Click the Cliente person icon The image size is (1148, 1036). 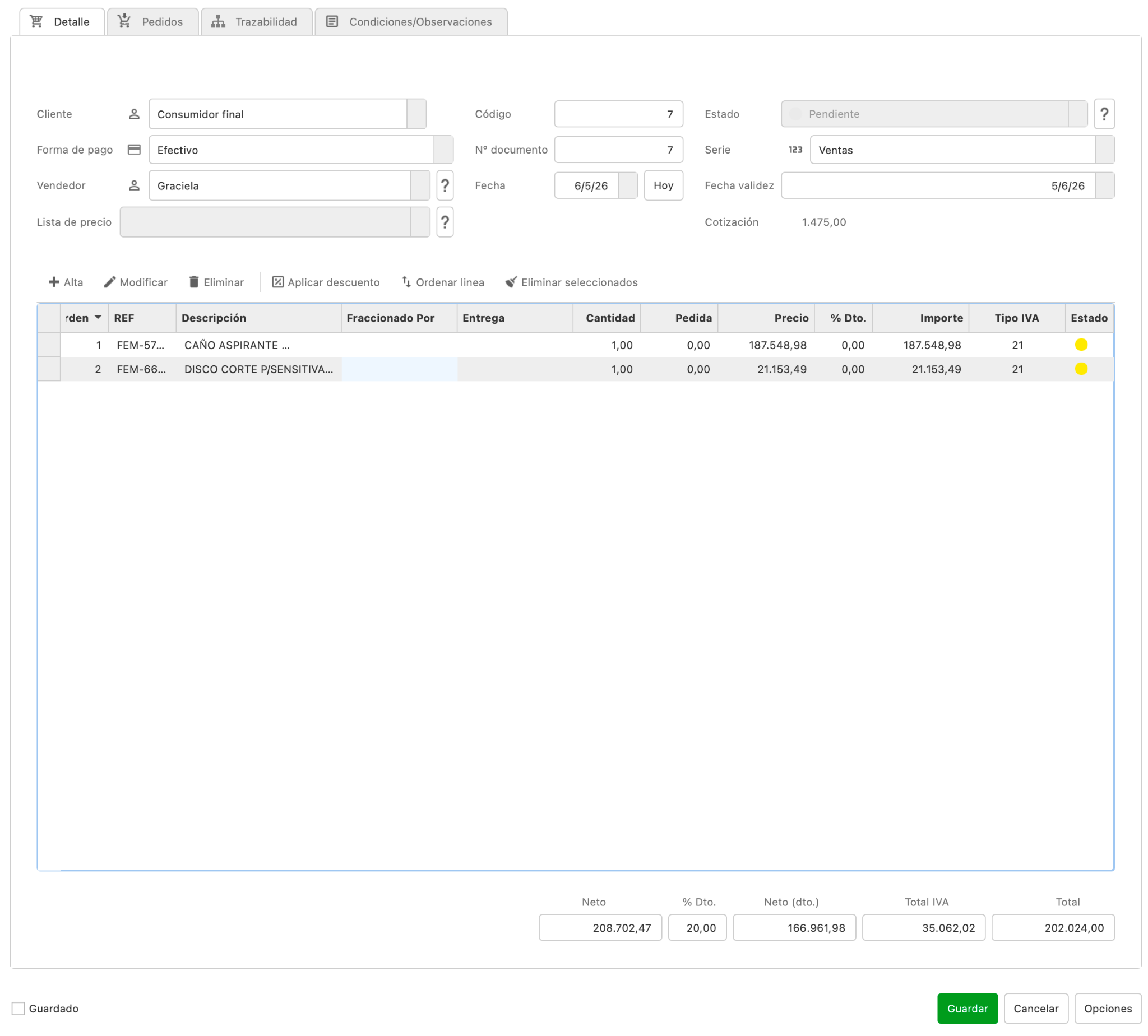[x=134, y=114]
